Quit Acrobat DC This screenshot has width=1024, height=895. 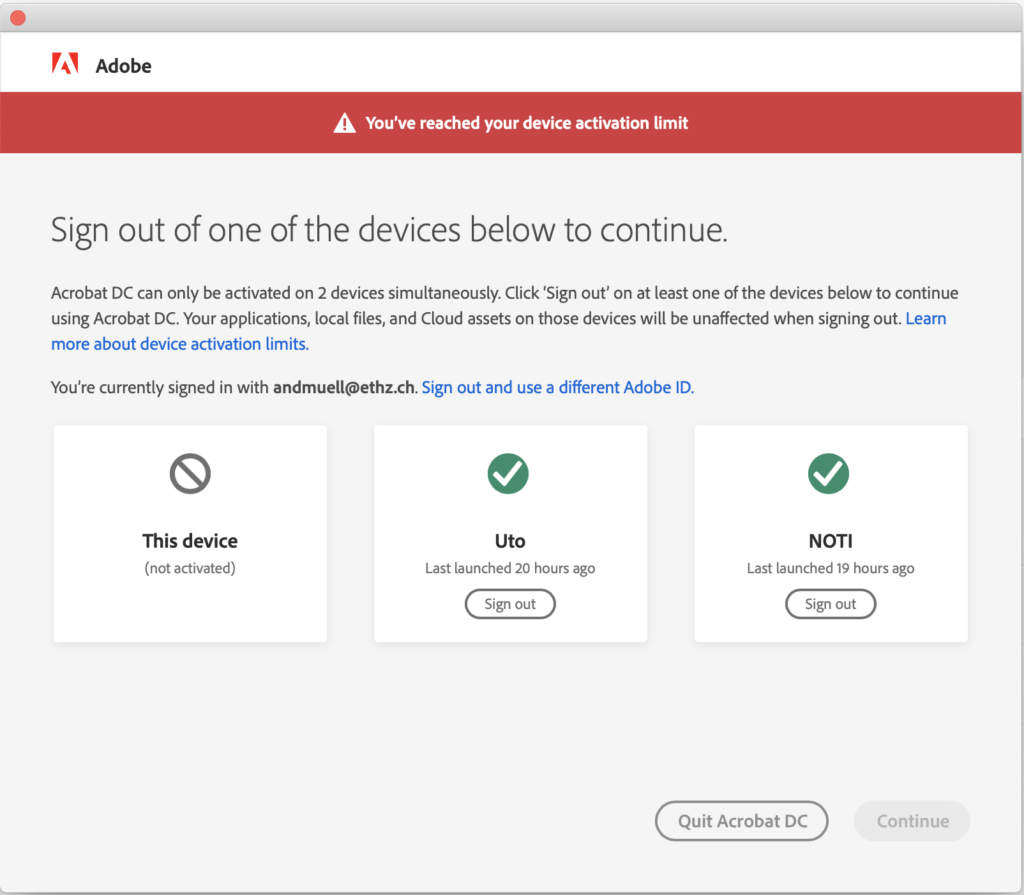click(742, 821)
